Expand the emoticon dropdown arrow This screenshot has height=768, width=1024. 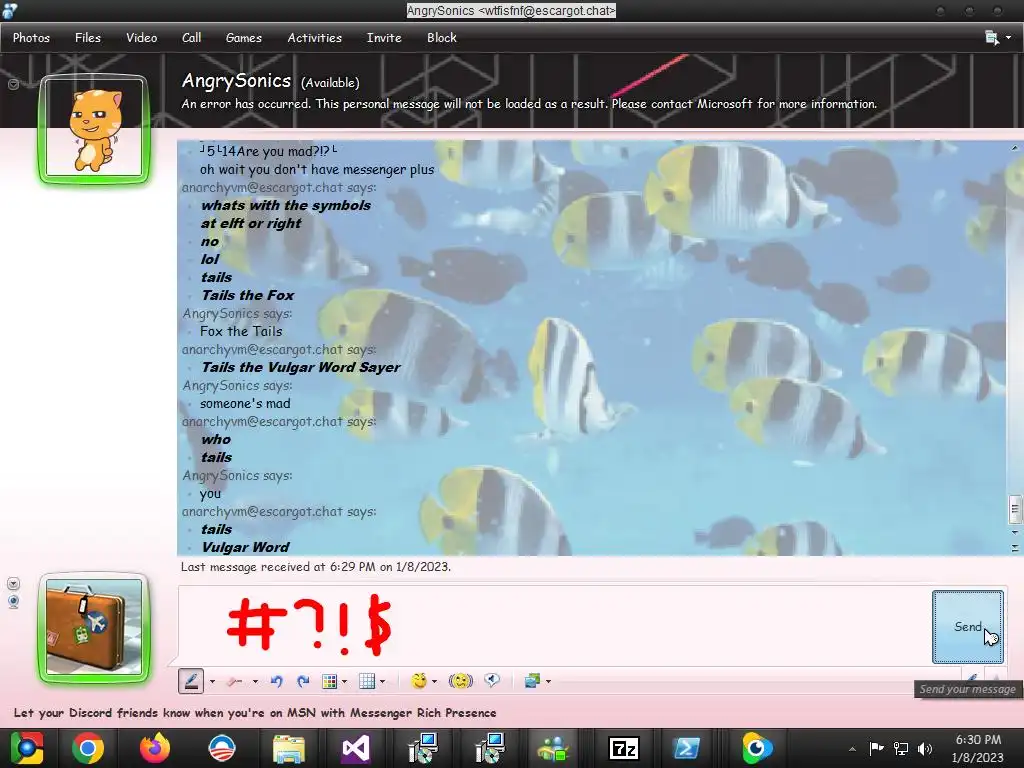434,682
